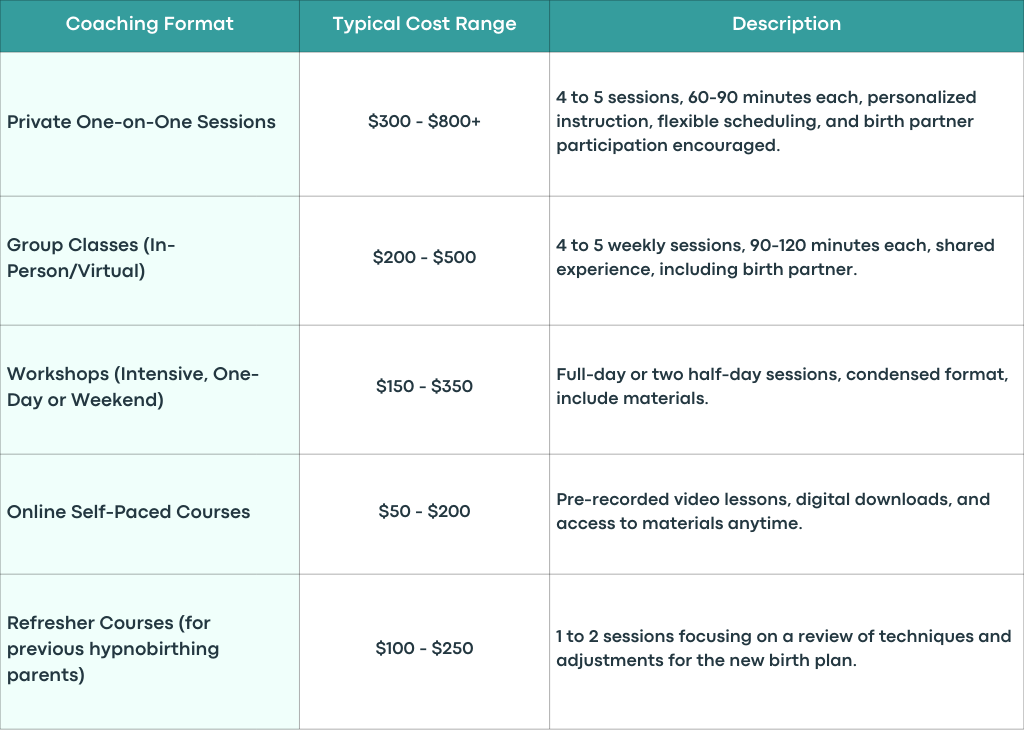The image size is (1024, 730).
Task: Click the $100 - $250 cost cell
Action: tap(424, 651)
